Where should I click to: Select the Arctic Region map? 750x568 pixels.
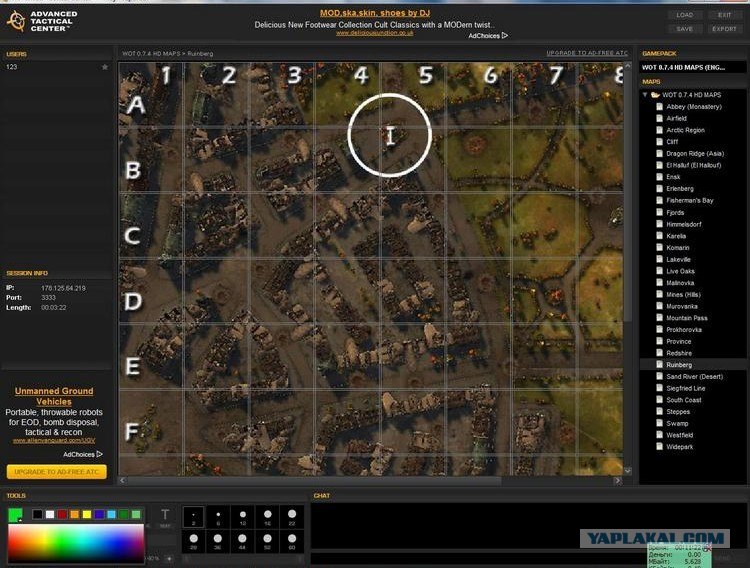coord(685,130)
